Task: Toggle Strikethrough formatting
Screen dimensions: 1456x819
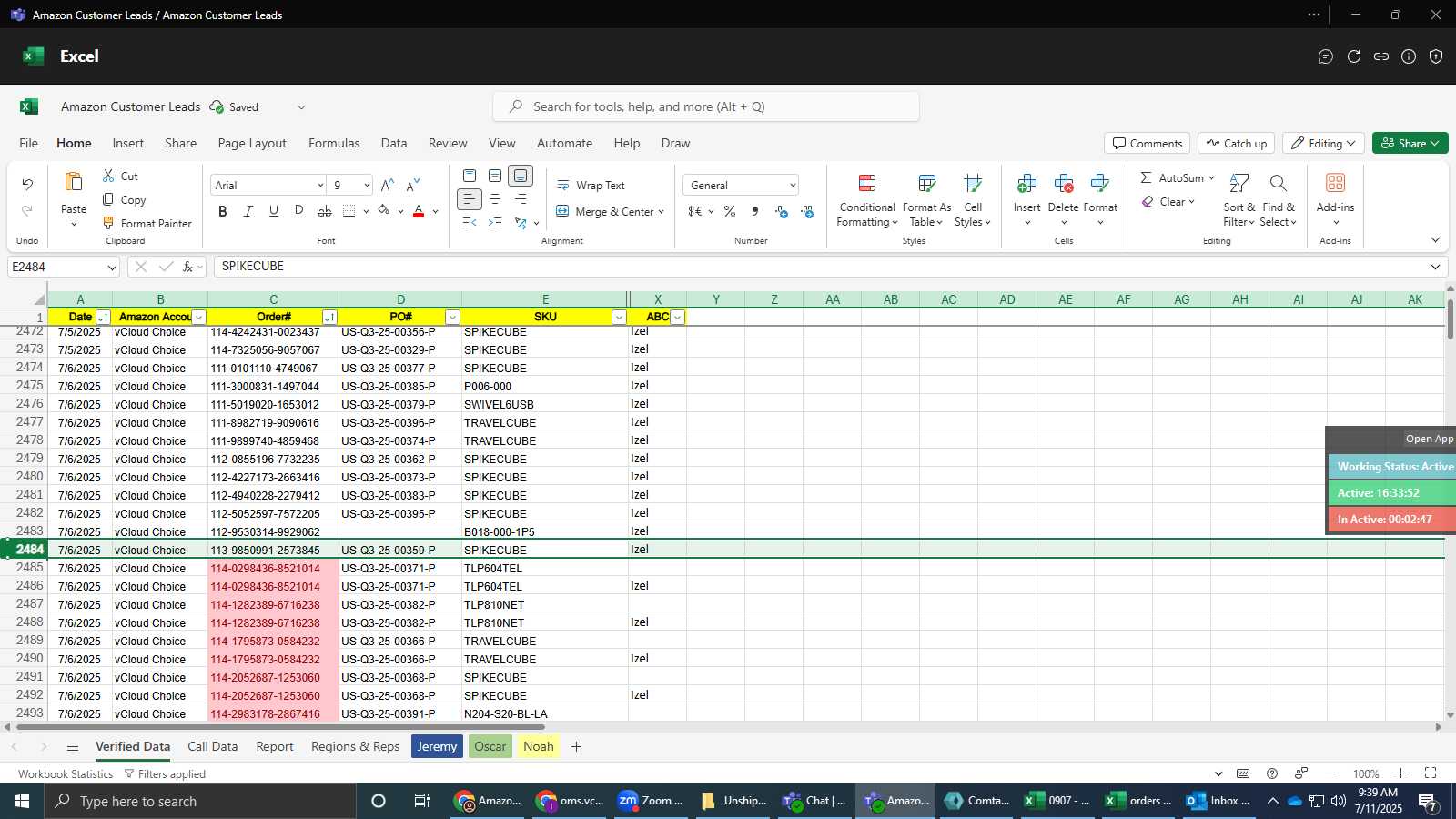Action: point(325,211)
